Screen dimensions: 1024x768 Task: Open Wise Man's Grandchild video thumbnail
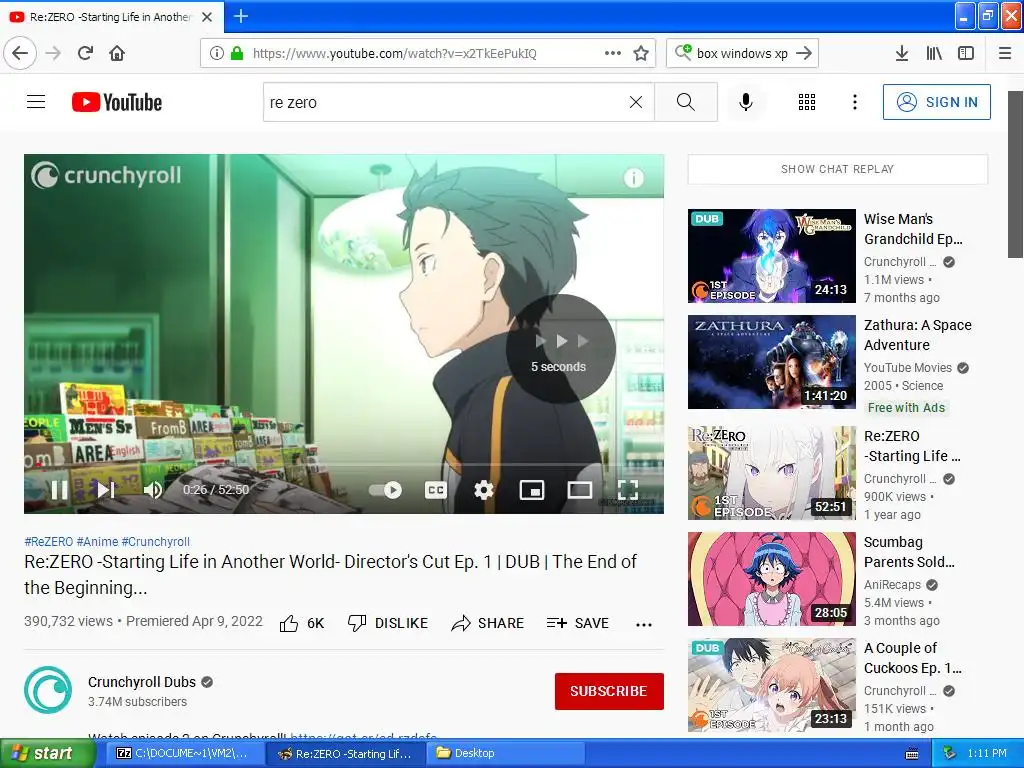[772, 256]
